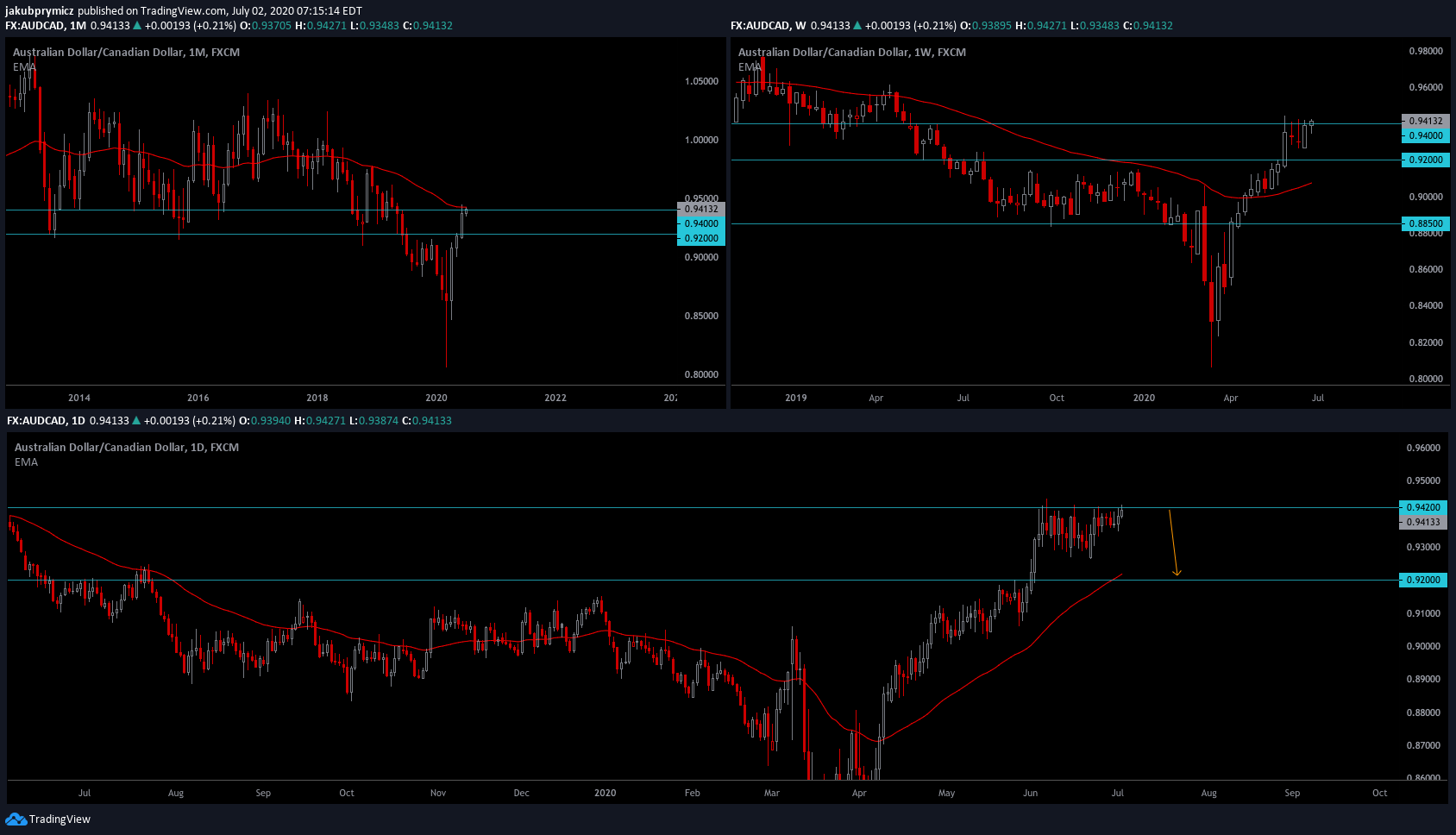Click the O:0.93895 open value in weekly header
The image size is (1456, 835).
click(x=986, y=26)
